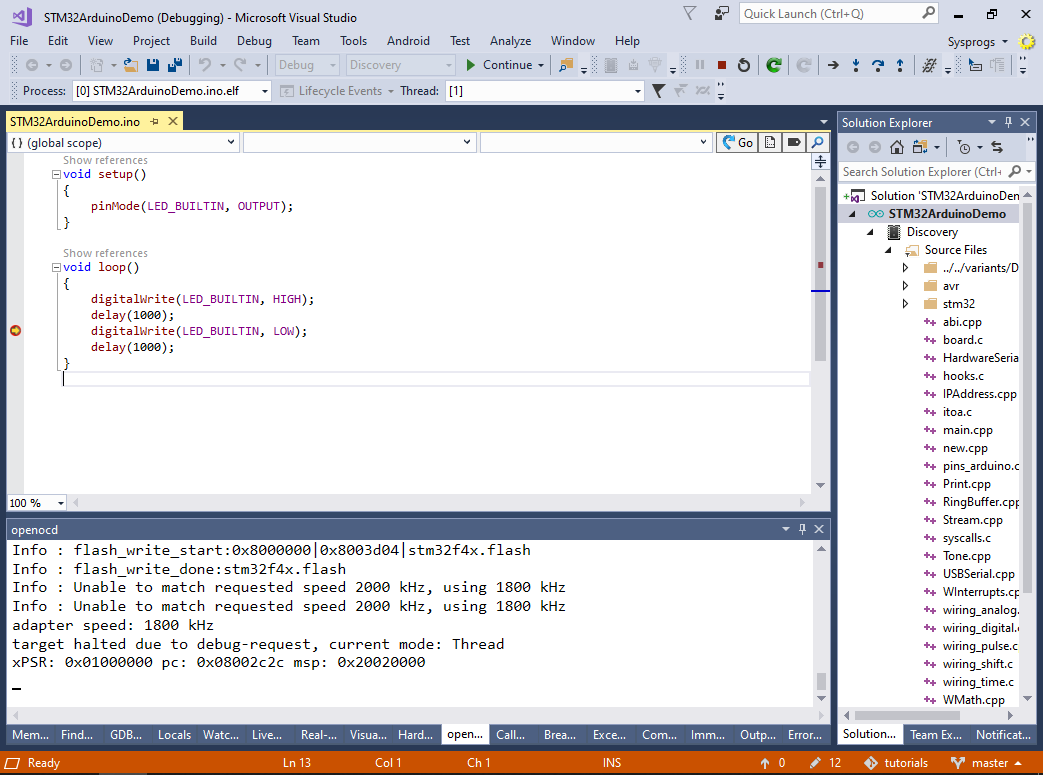The width and height of the screenshot is (1043, 775).
Task: Toggle auto-hide pin on openocd panel
Action: [802, 529]
